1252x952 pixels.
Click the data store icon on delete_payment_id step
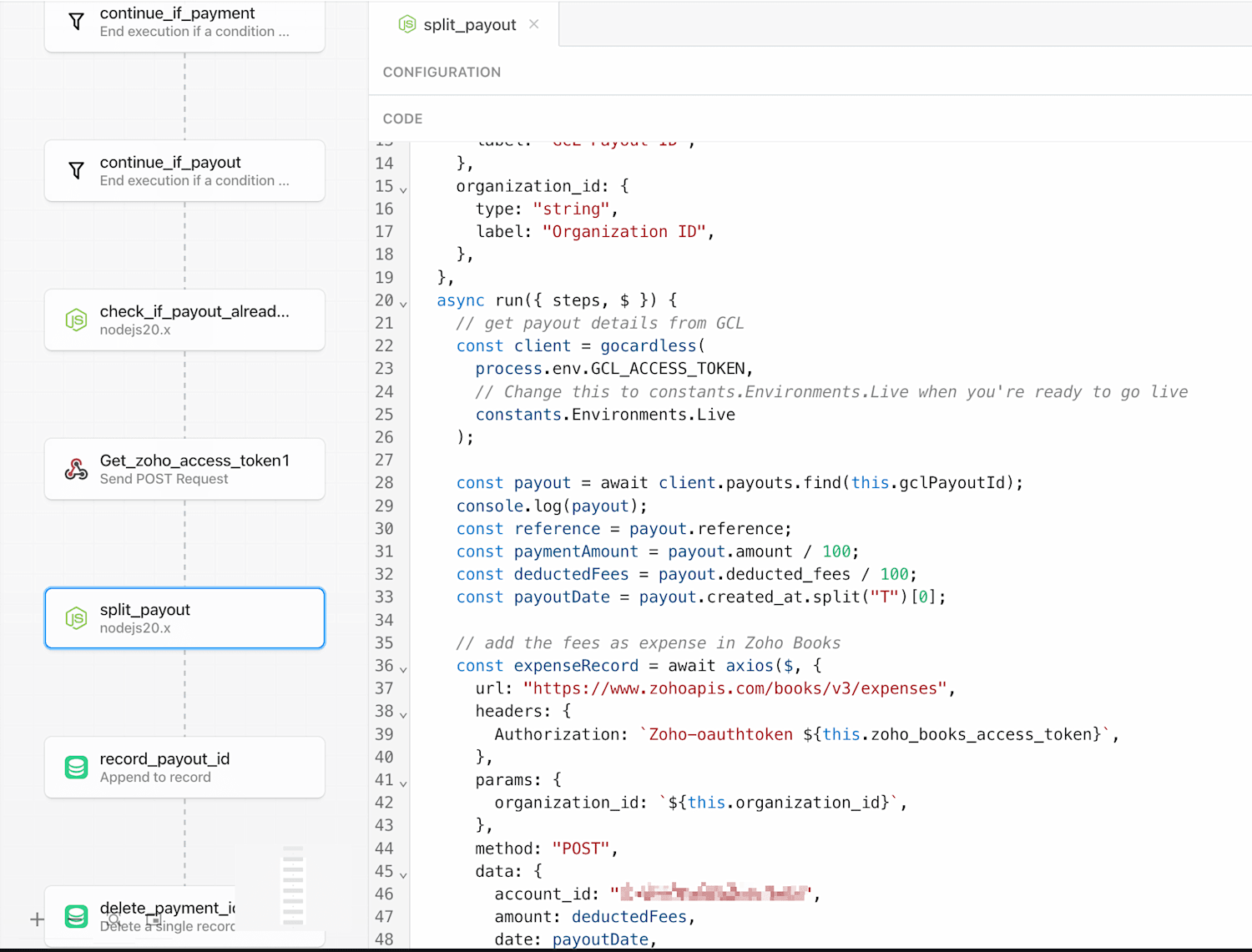[x=76, y=916]
